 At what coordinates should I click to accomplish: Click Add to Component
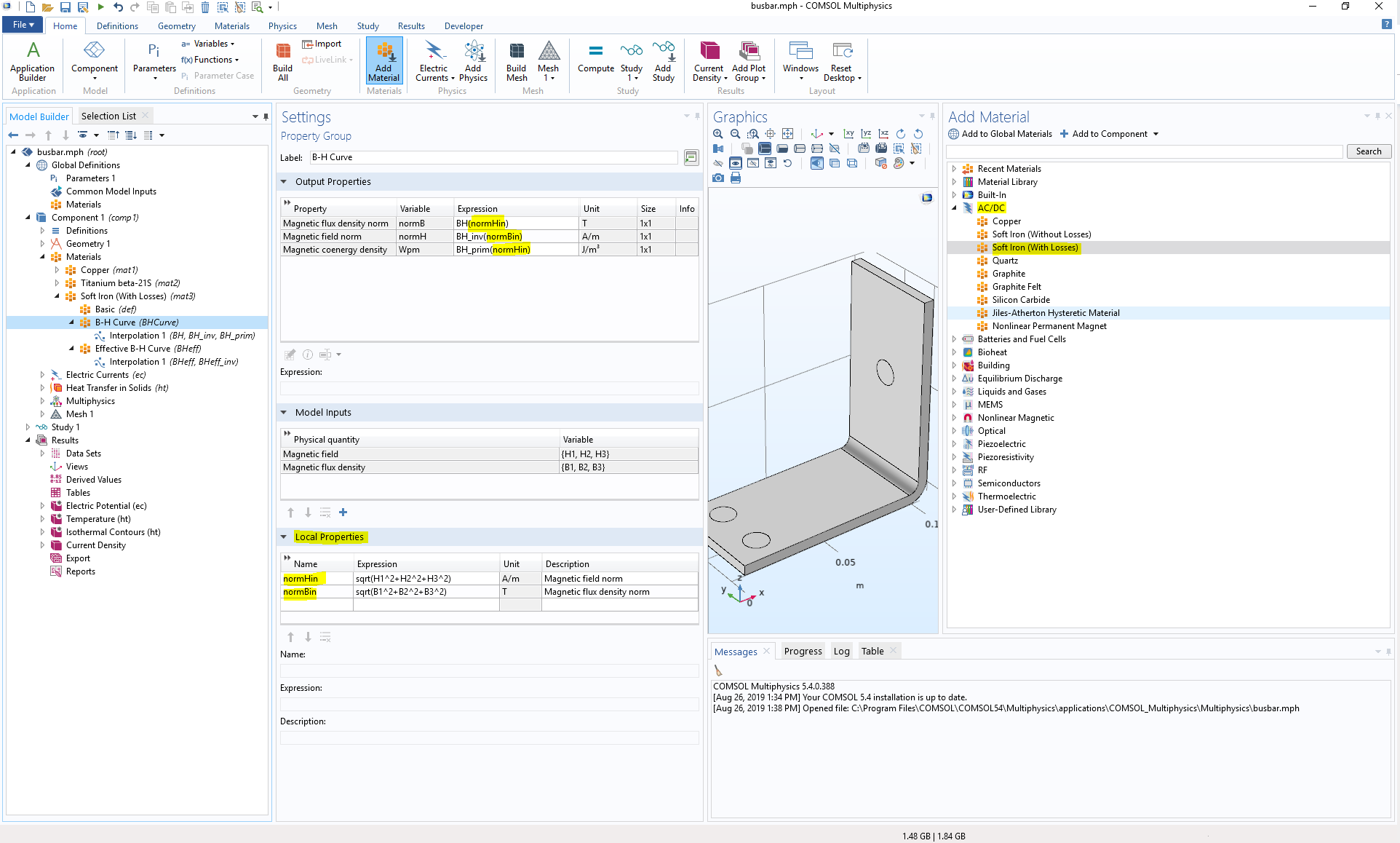(x=1109, y=134)
